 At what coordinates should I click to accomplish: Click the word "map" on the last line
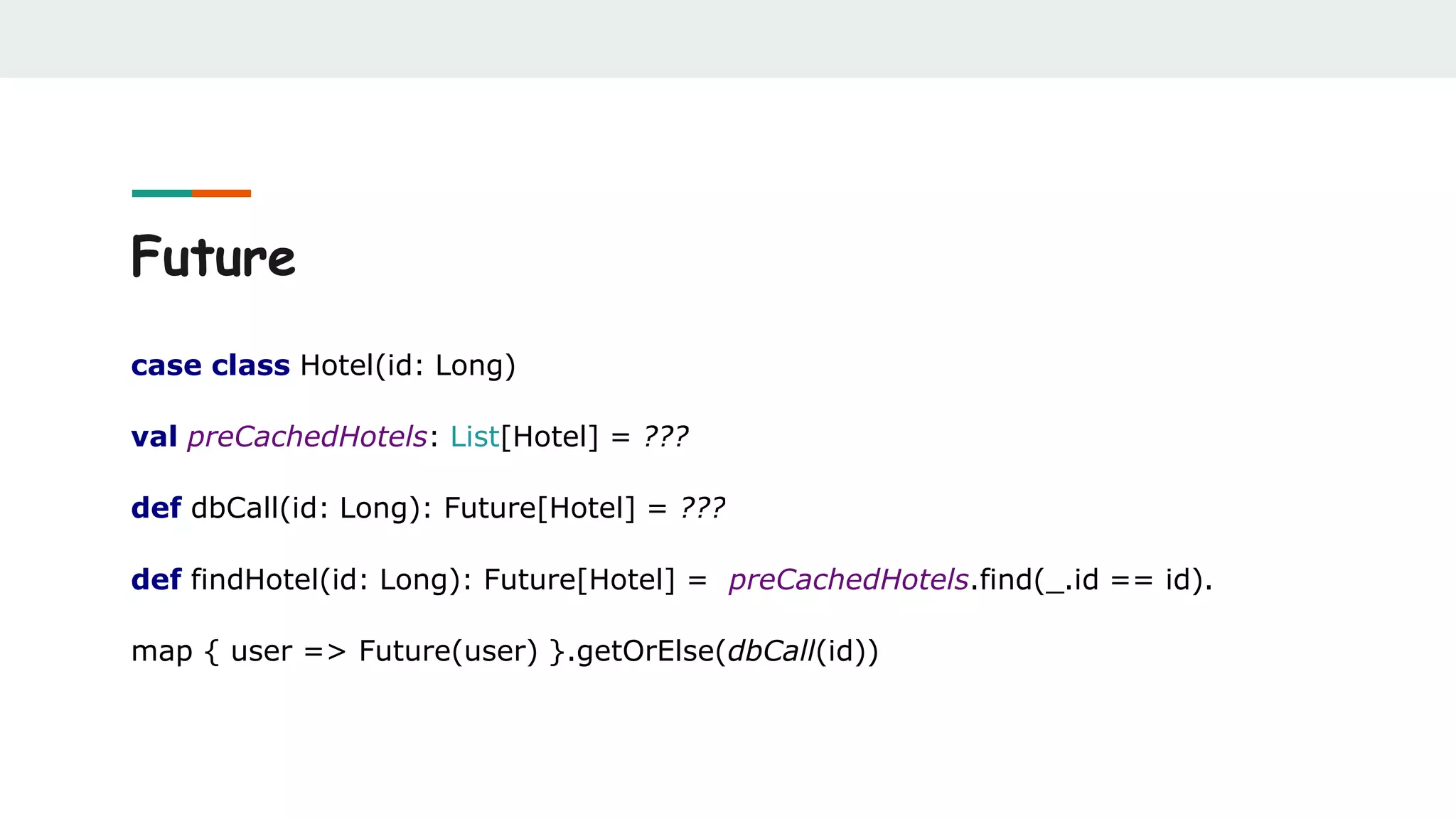point(161,651)
